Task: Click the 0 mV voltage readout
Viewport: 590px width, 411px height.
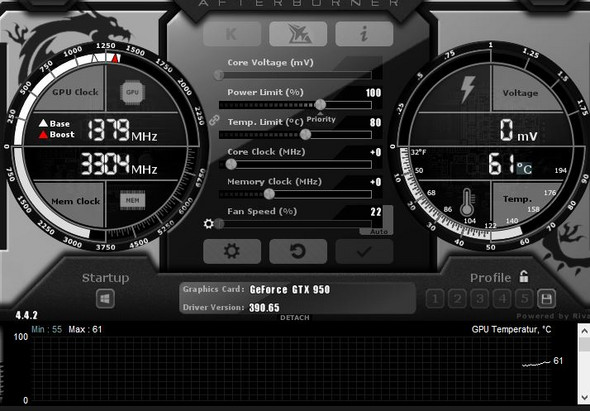Action: coord(519,131)
